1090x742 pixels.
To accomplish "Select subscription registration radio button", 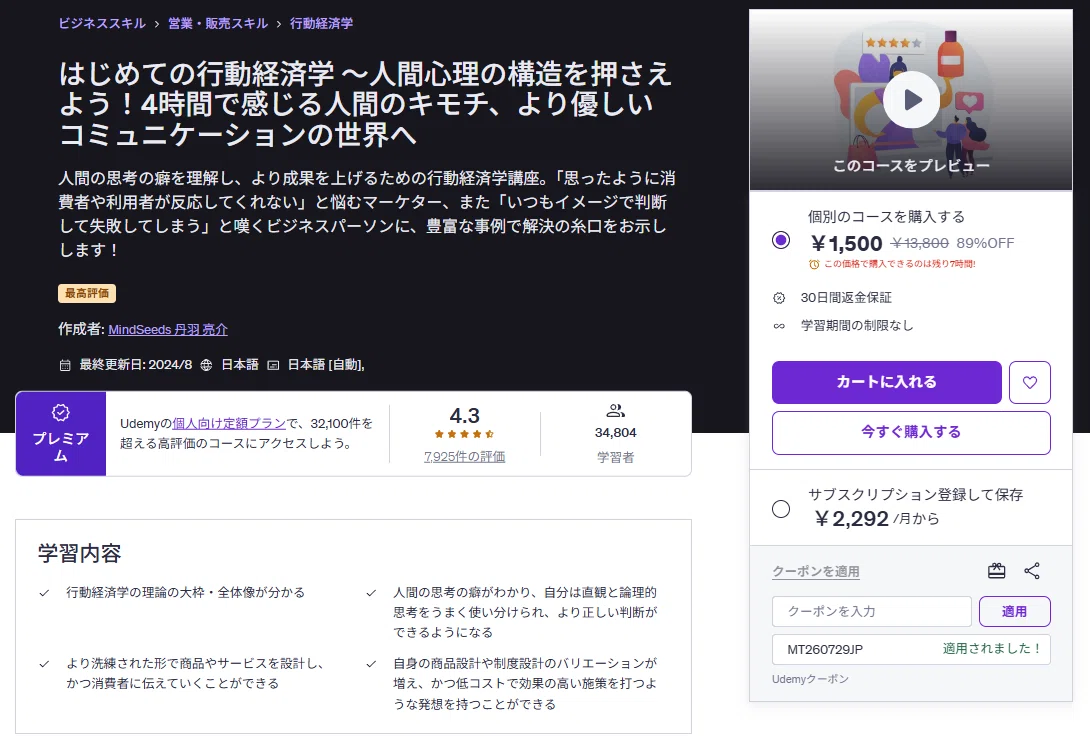I will 781,509.
